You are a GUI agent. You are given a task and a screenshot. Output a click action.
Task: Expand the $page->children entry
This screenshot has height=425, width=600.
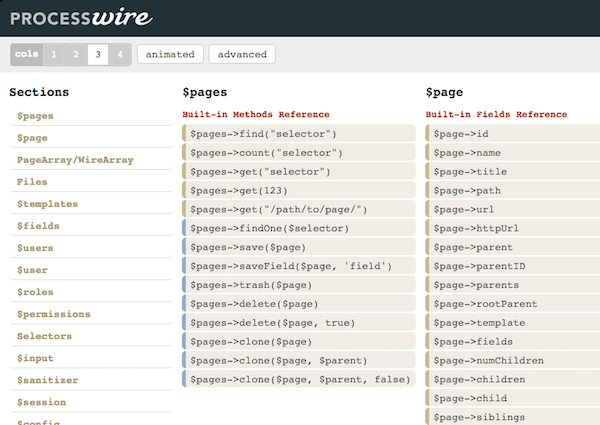513,379
